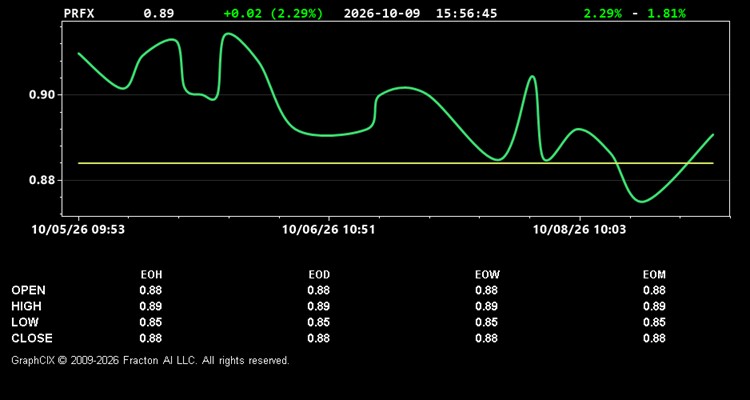Click the 10/05/26 09:53 axis label

point(78,230)
